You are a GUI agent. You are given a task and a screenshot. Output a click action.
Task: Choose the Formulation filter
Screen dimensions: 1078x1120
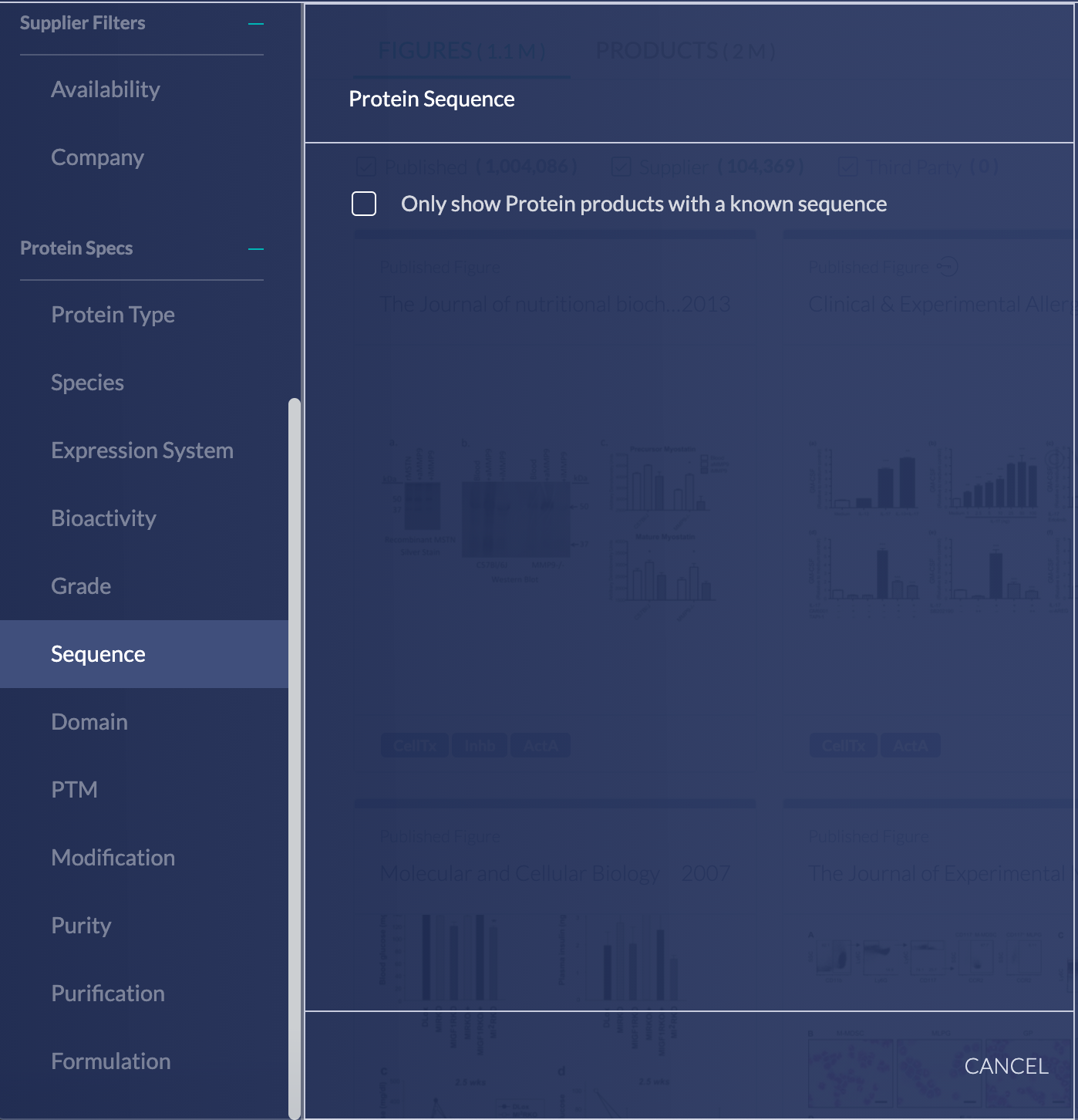pos(111,1061)
